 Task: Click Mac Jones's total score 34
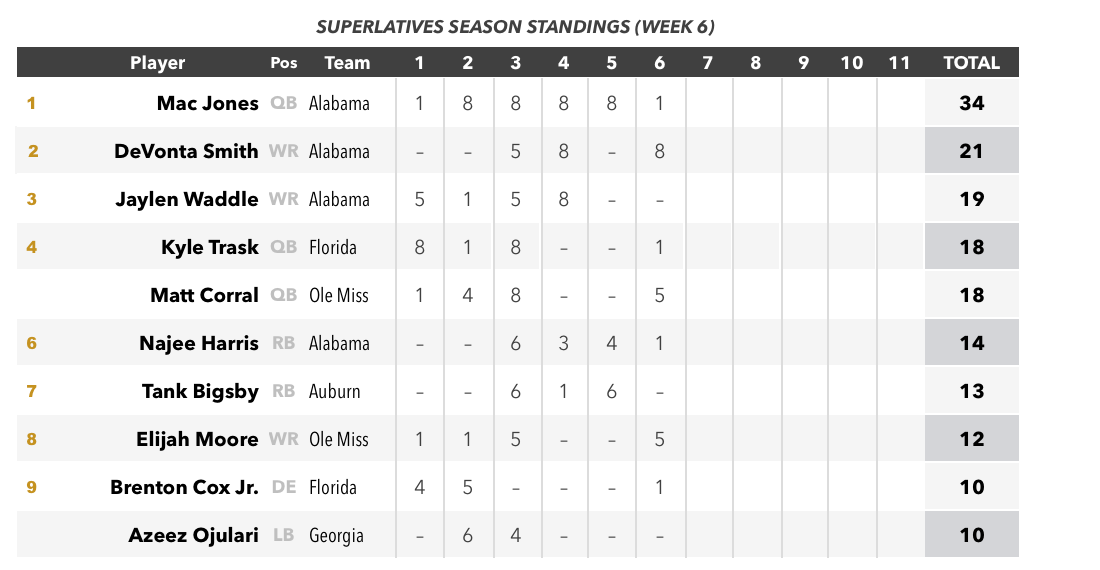click(972, 103)
